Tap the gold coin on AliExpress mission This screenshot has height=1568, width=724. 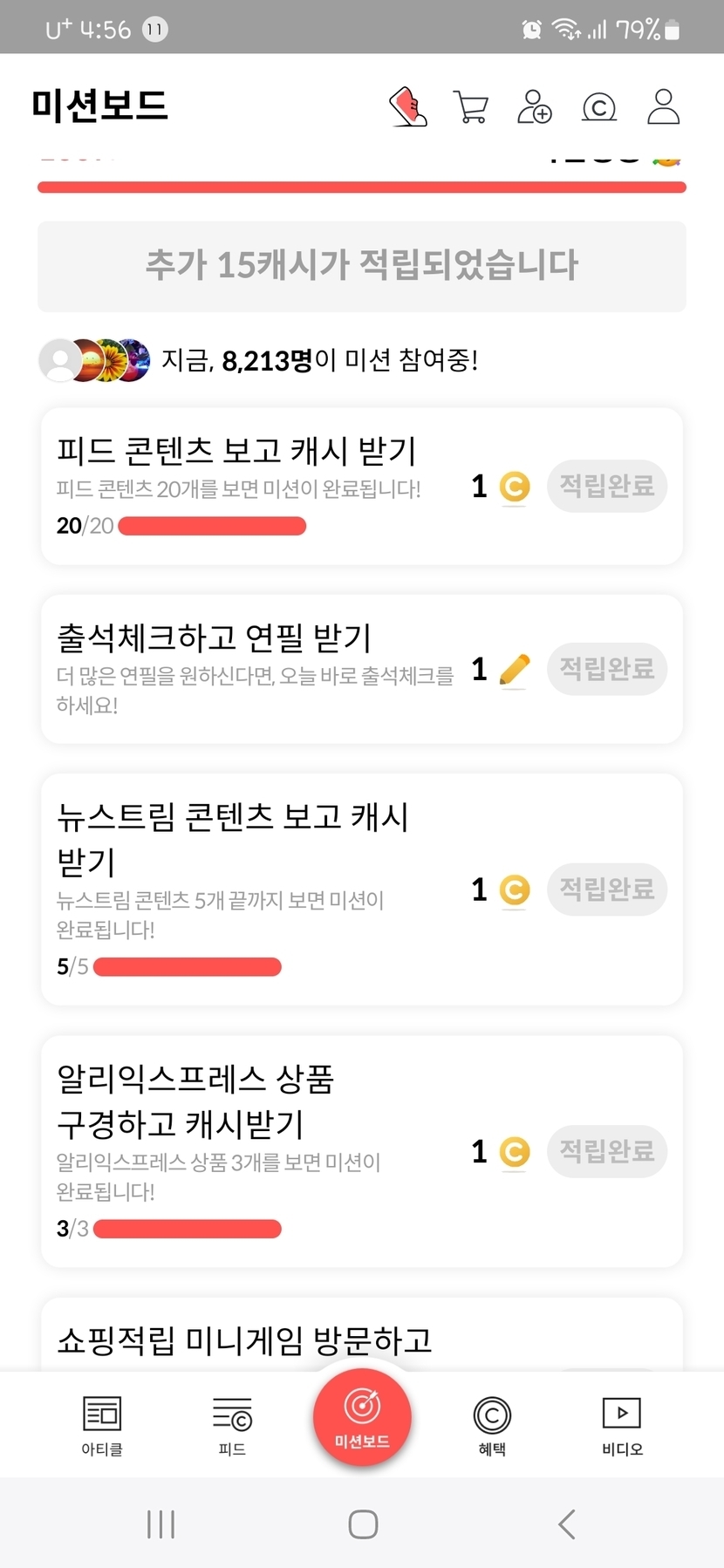[x=514, y=1152]
